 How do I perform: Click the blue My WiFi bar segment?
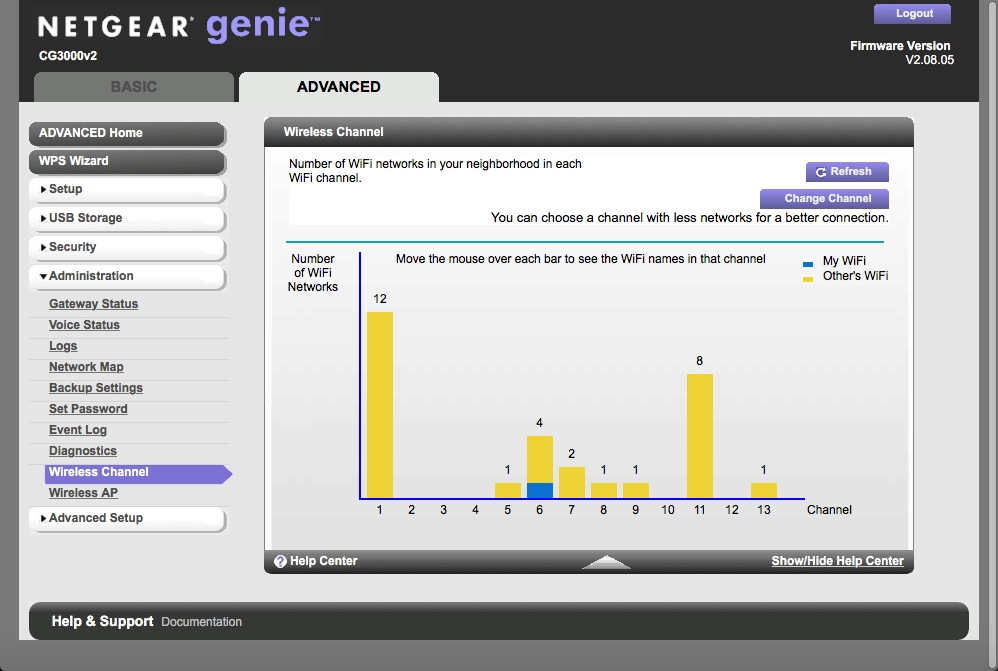pos(540,490)
